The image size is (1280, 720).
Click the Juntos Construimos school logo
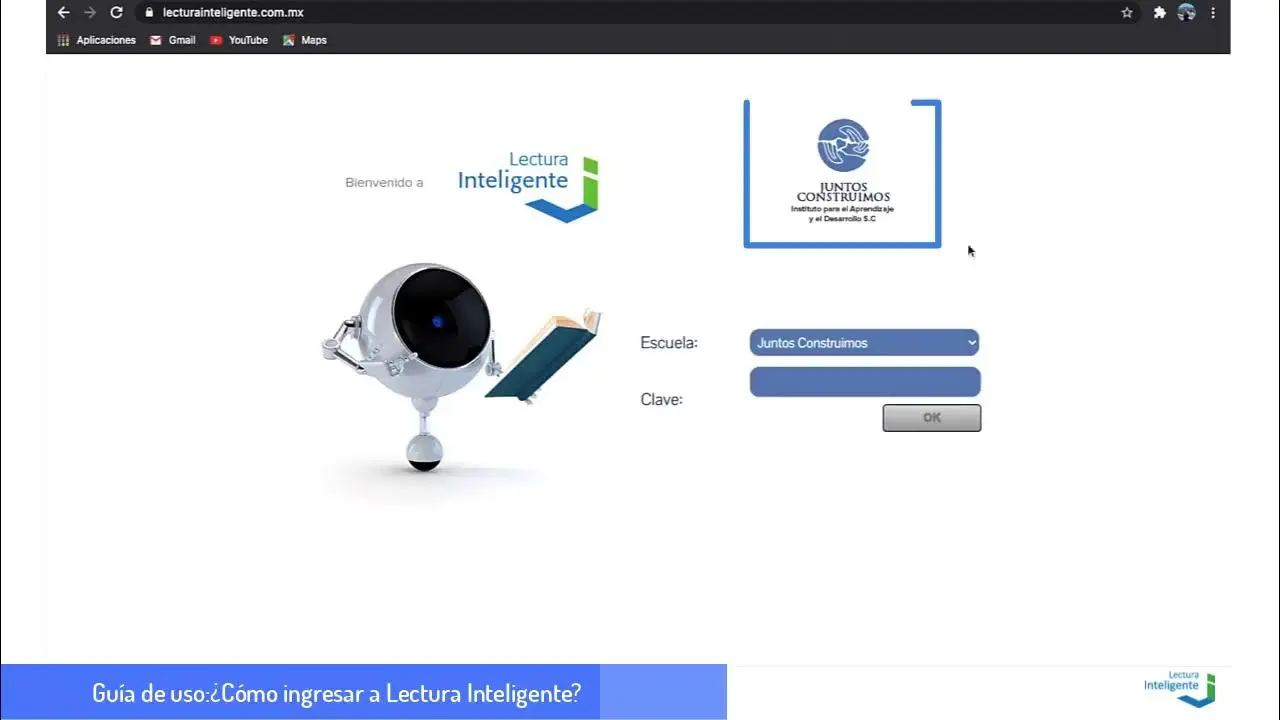(843, 173)
